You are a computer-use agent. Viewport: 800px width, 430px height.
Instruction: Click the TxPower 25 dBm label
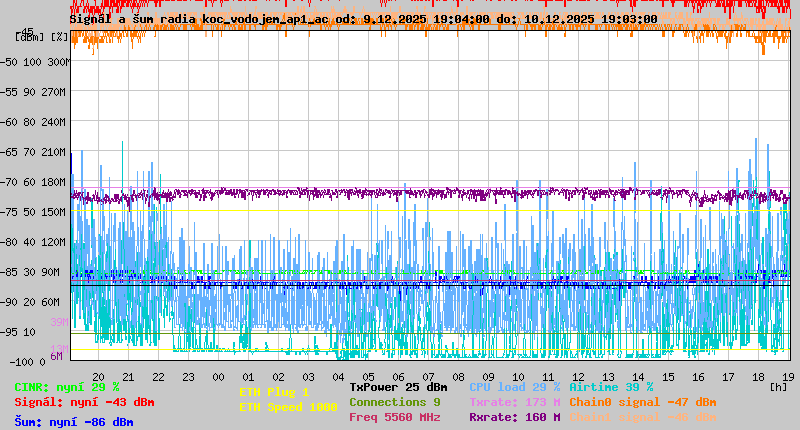(398, 387)
